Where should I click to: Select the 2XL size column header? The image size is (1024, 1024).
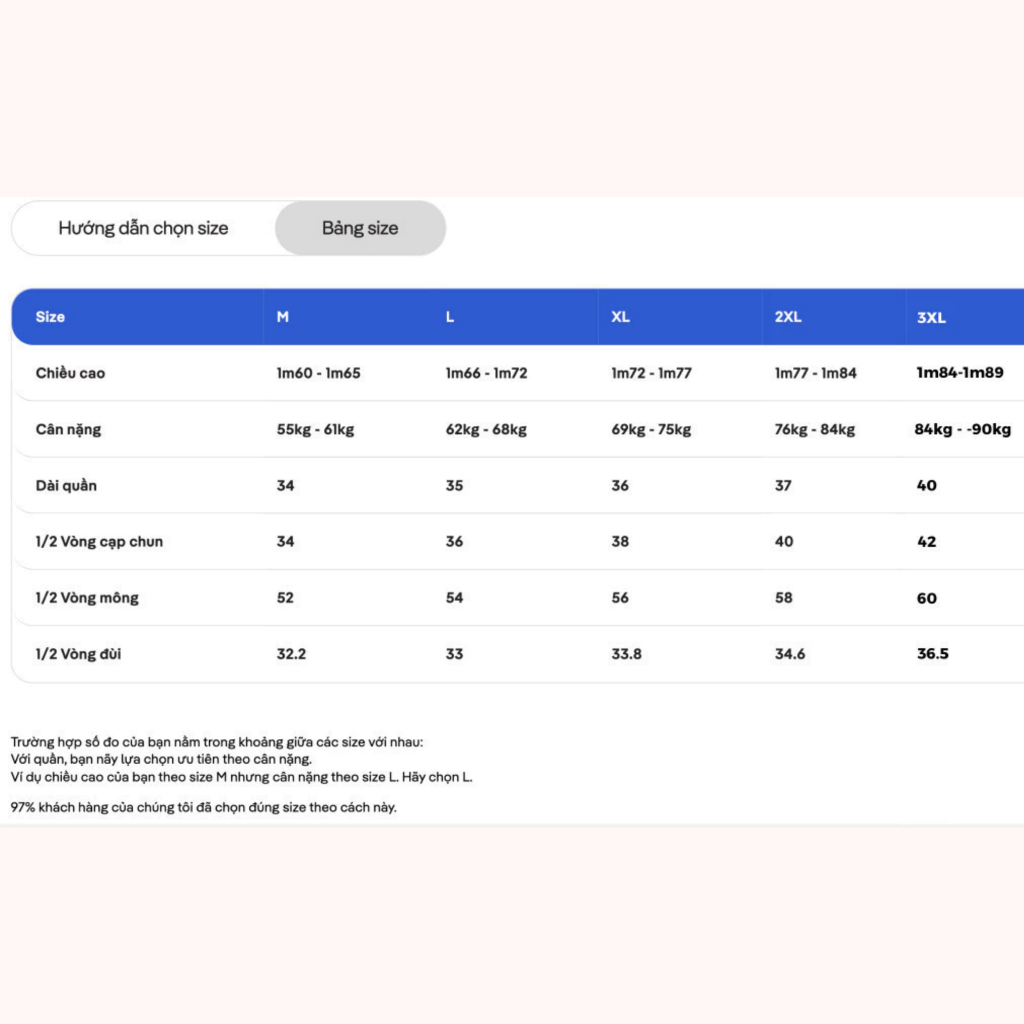(x=788, y=317)
